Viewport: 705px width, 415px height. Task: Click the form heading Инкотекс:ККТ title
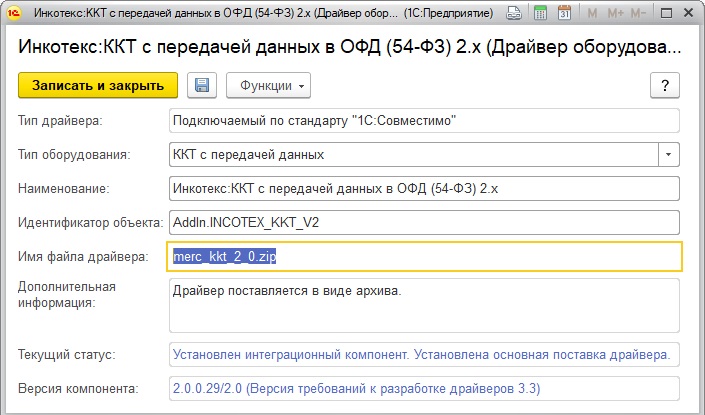pos(349,47)
